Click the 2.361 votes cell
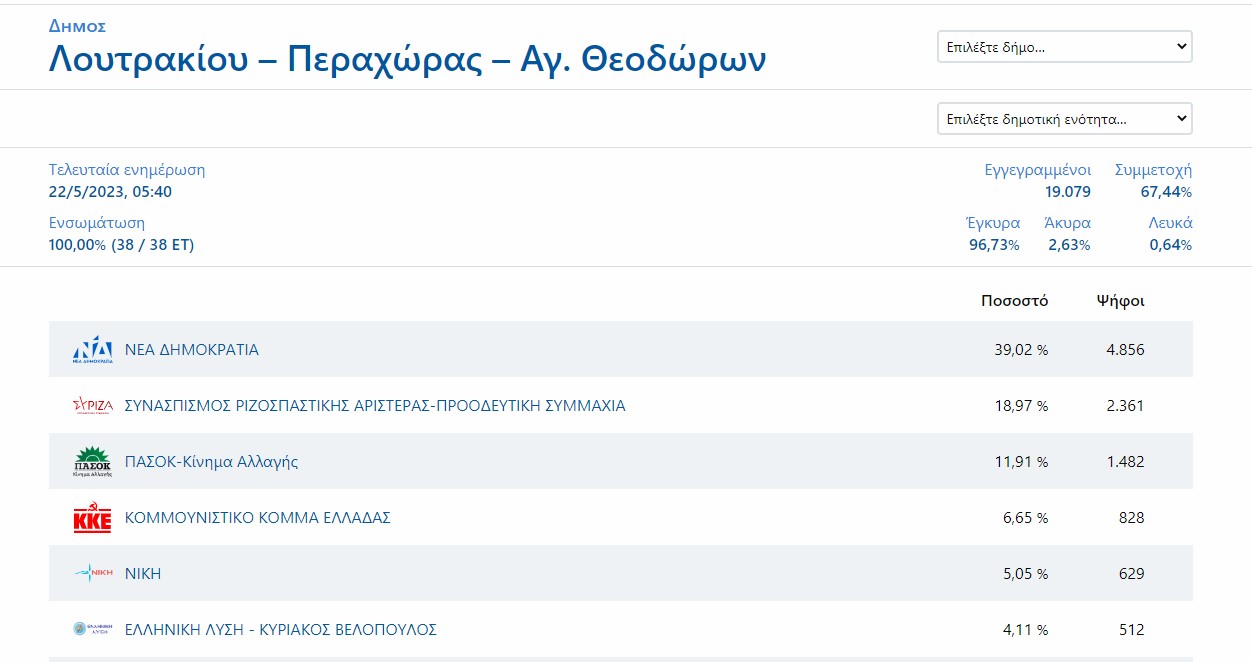The width and height of the screenshot is (1252, 662). pyautogui.click(x=1125, y=406)
